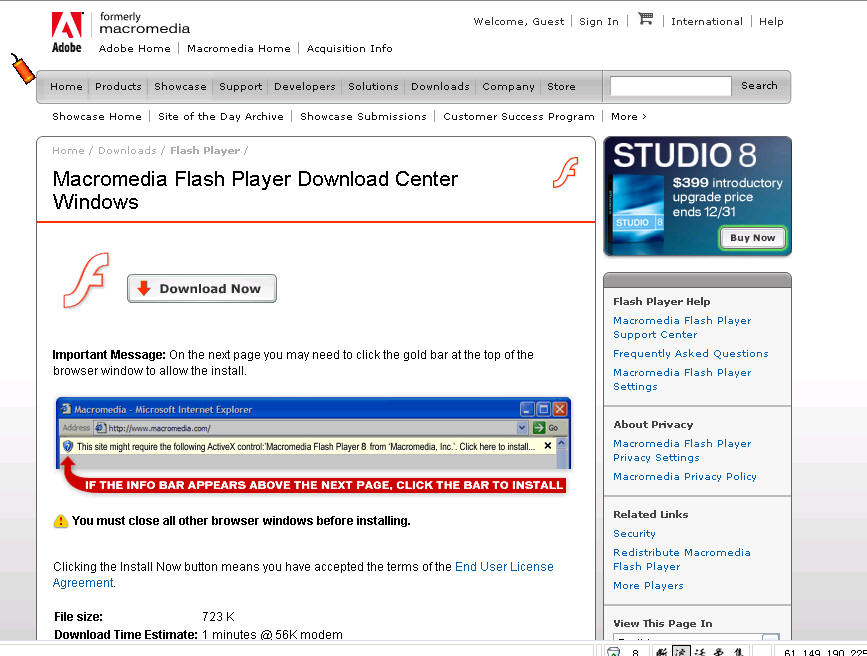Click Flash Player in the breadcrumb
867x656 pixels.
pyautogui.click(x=205, y=150)
